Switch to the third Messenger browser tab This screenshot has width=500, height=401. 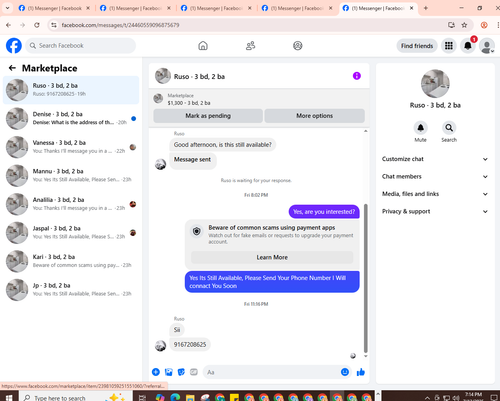tap(216, 8)
